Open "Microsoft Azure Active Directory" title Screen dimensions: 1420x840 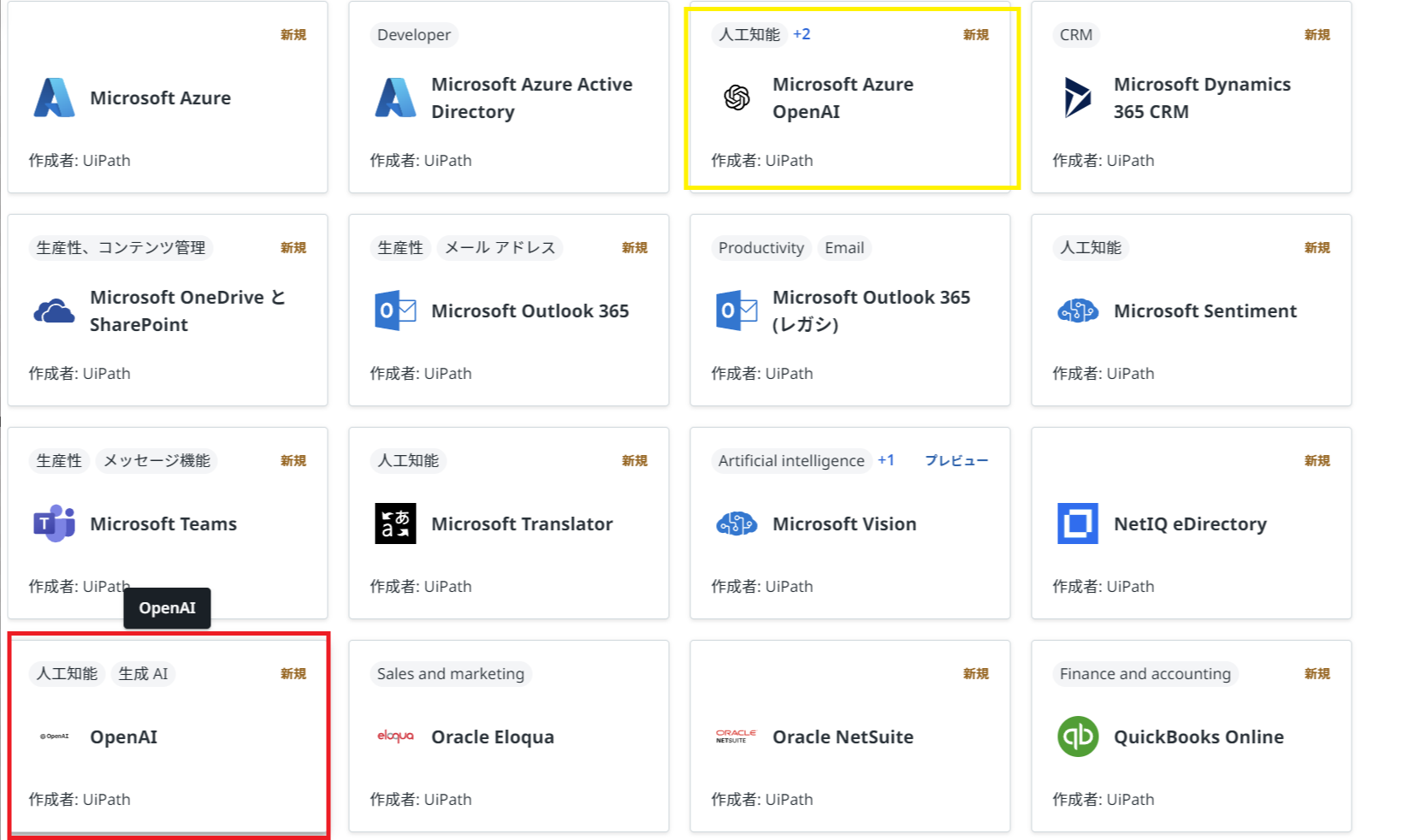coord(532,98)
